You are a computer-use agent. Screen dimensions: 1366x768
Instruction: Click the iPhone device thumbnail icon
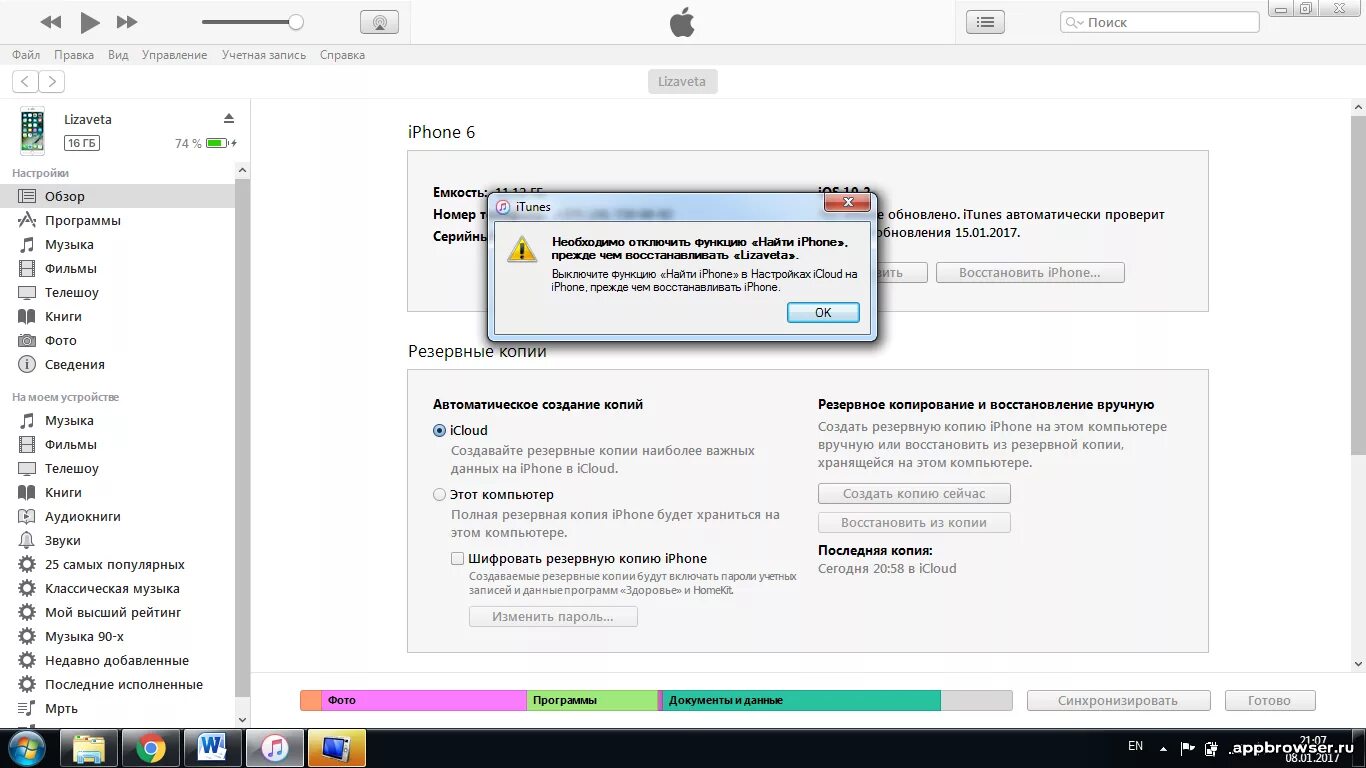coord(33,131)
